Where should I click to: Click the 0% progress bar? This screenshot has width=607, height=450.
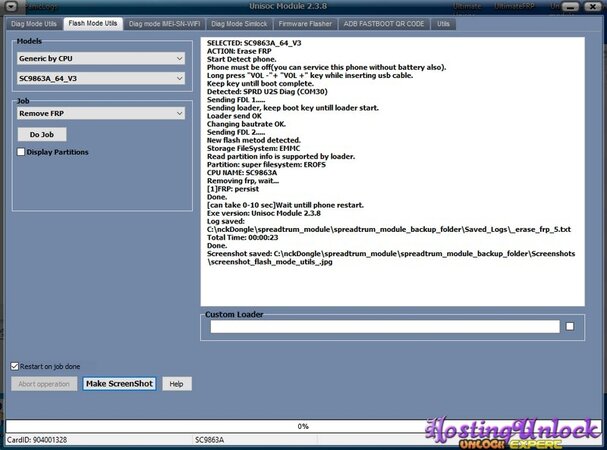point(303,426)
